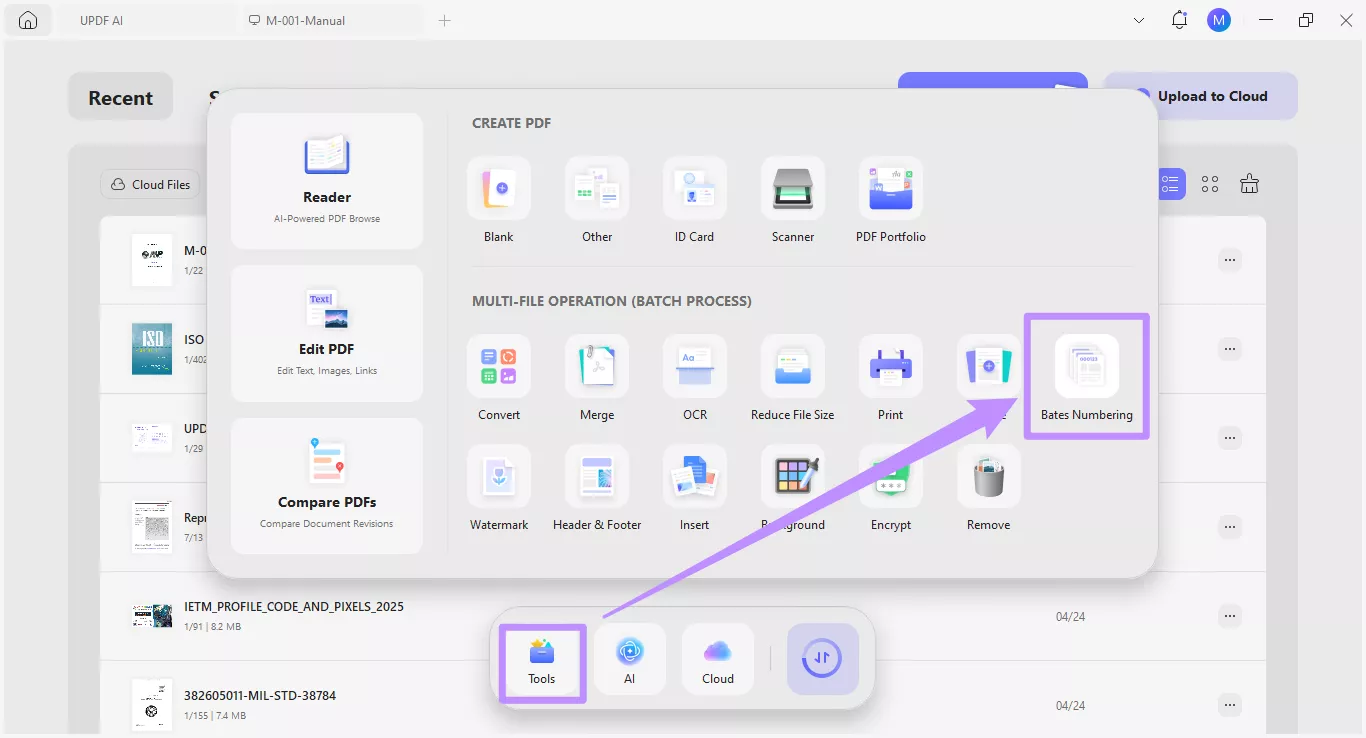Viewport: 1366px width, 738px height.
Task: Open Cloud from the bottom dock
Action: click(718, 660)
